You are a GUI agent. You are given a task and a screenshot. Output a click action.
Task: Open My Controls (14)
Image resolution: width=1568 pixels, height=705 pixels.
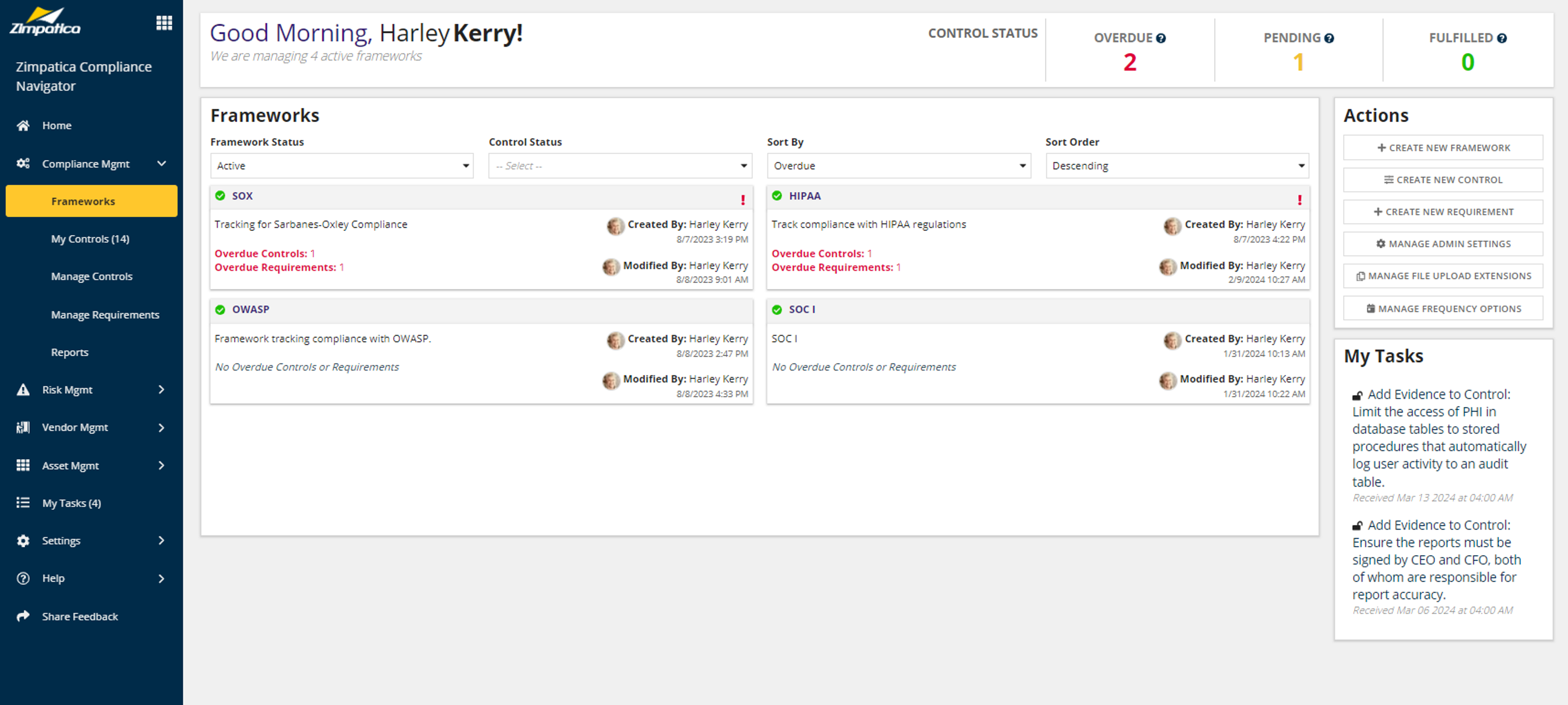coord(90,239)
